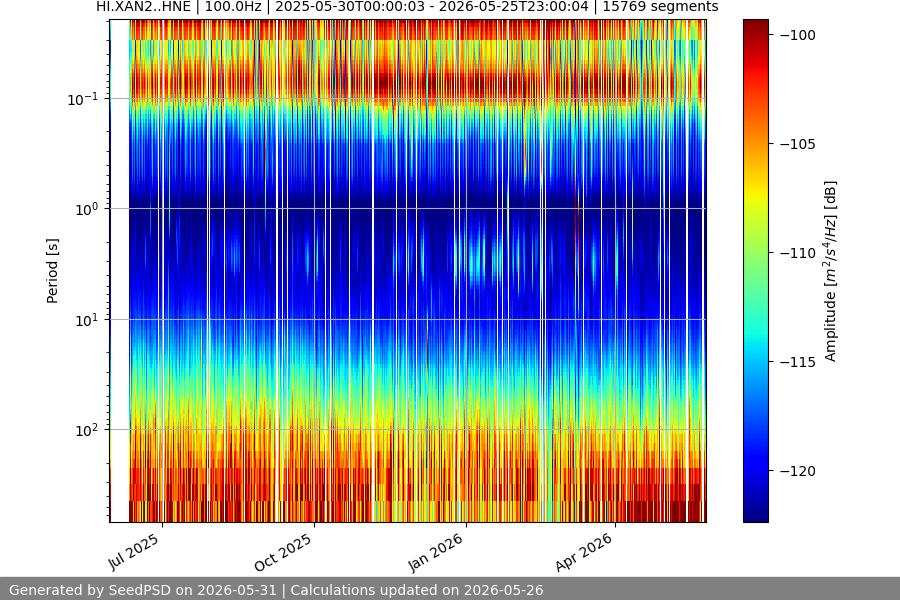Click the plot title starting HI.XAN2..HNE
The image size is (900, 600).
tap(407, 6)
